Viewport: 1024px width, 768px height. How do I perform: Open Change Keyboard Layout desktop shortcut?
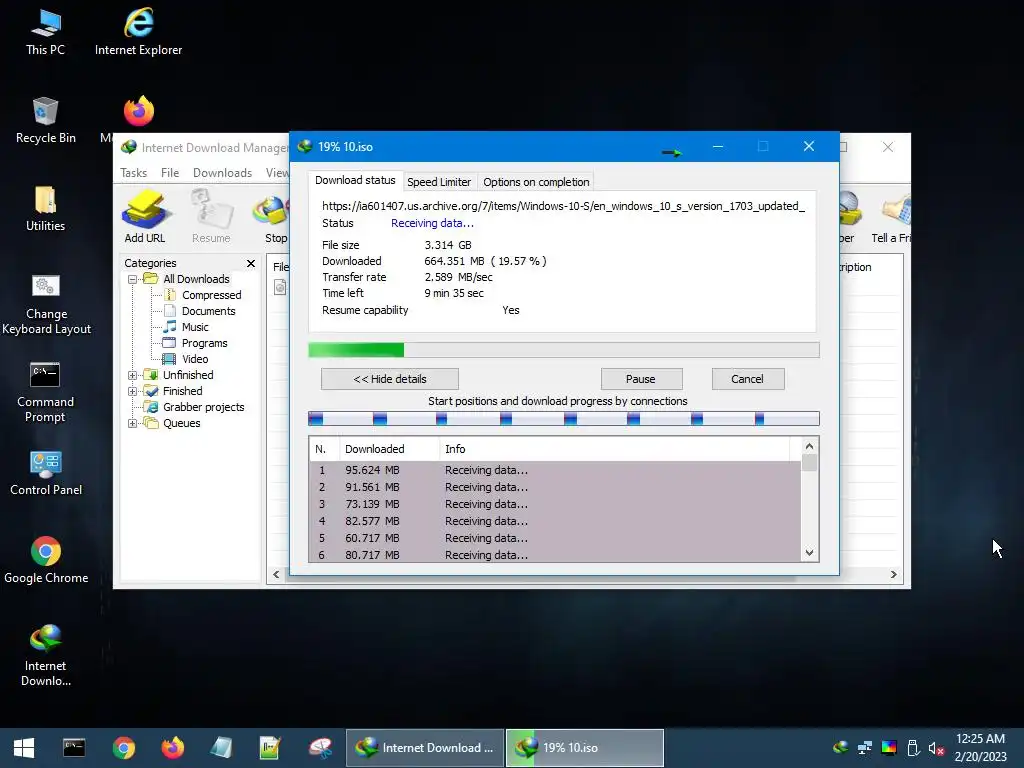pos(46,304)
